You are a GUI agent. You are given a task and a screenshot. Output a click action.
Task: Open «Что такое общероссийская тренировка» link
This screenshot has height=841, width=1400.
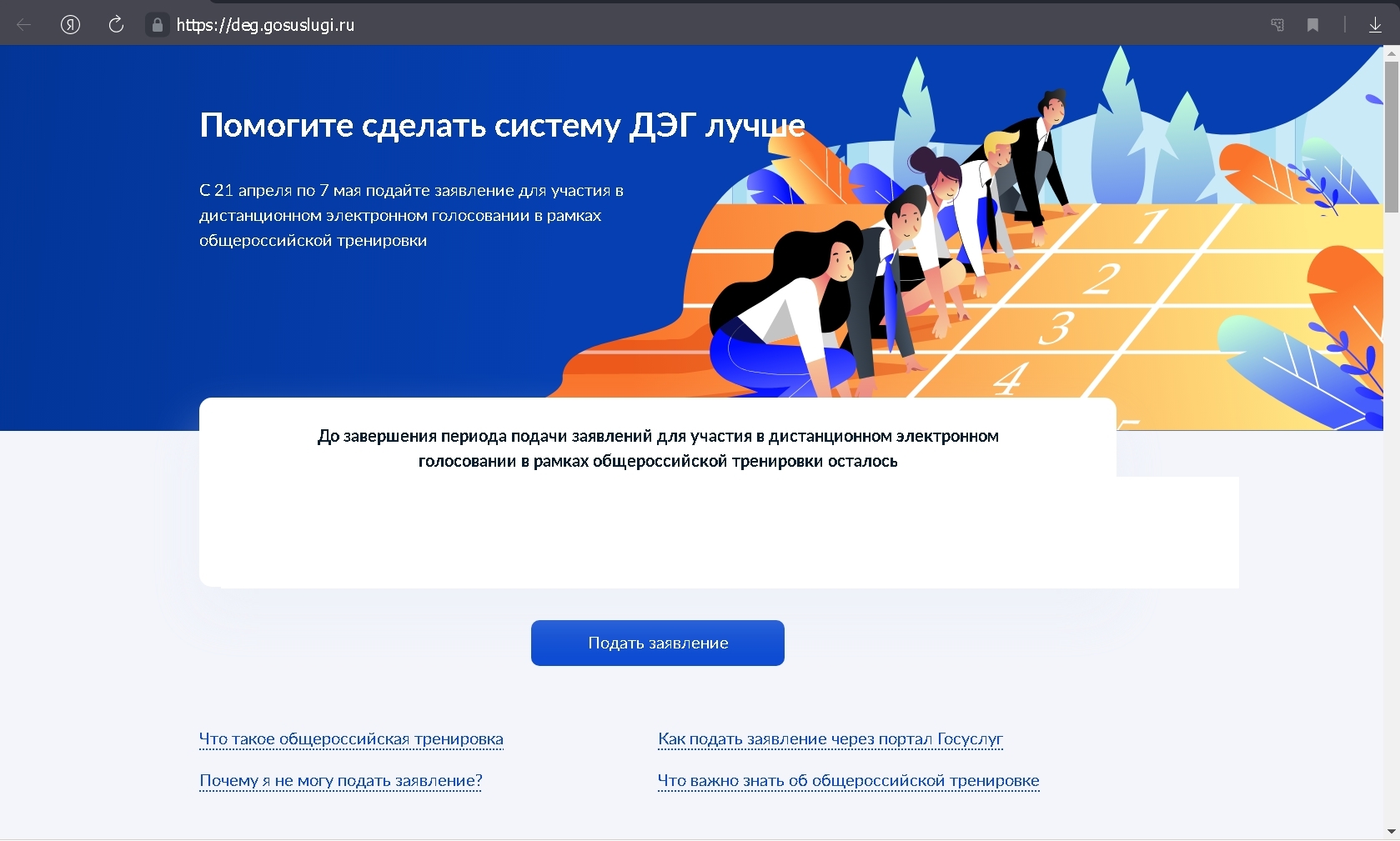[x=351, y=738]
